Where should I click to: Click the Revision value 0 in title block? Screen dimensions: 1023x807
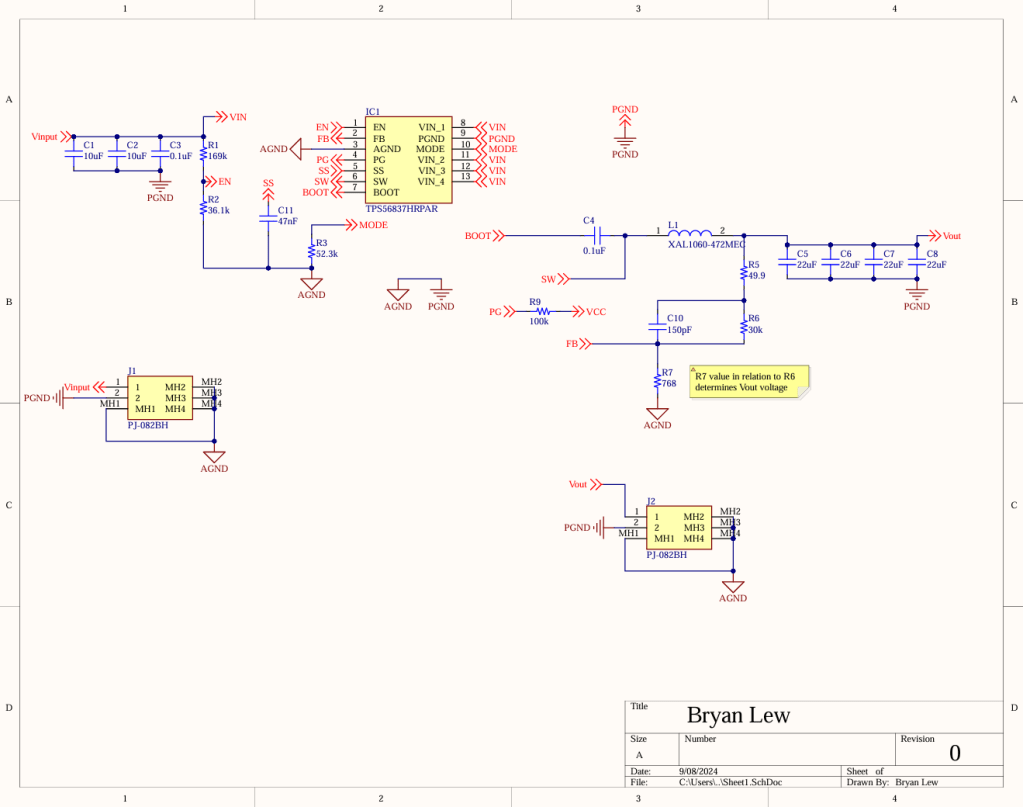pos(954,753)
